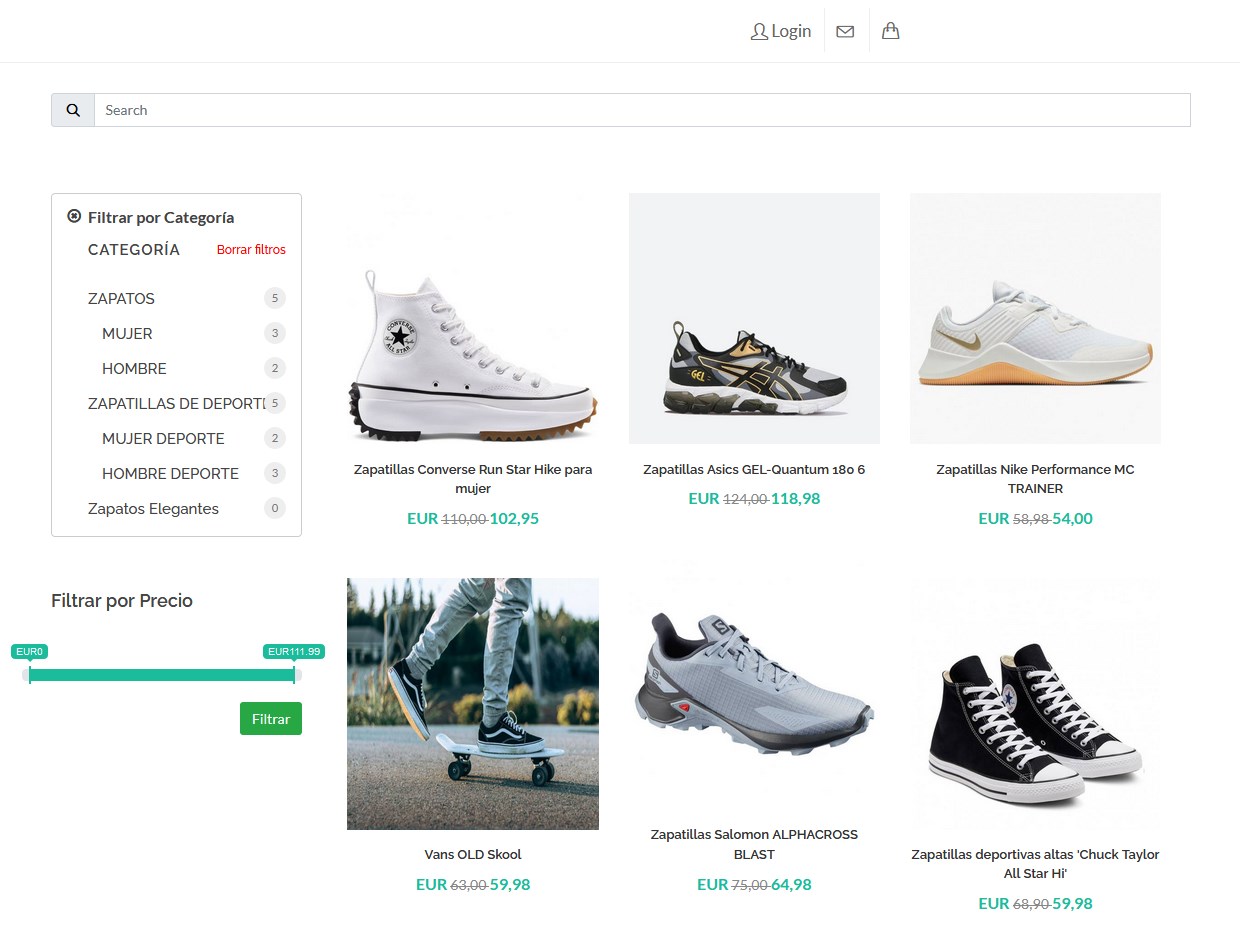Open the Chuck Taylor All Star Hi image
The image size is (1240, 936).
pos(1035,703)
